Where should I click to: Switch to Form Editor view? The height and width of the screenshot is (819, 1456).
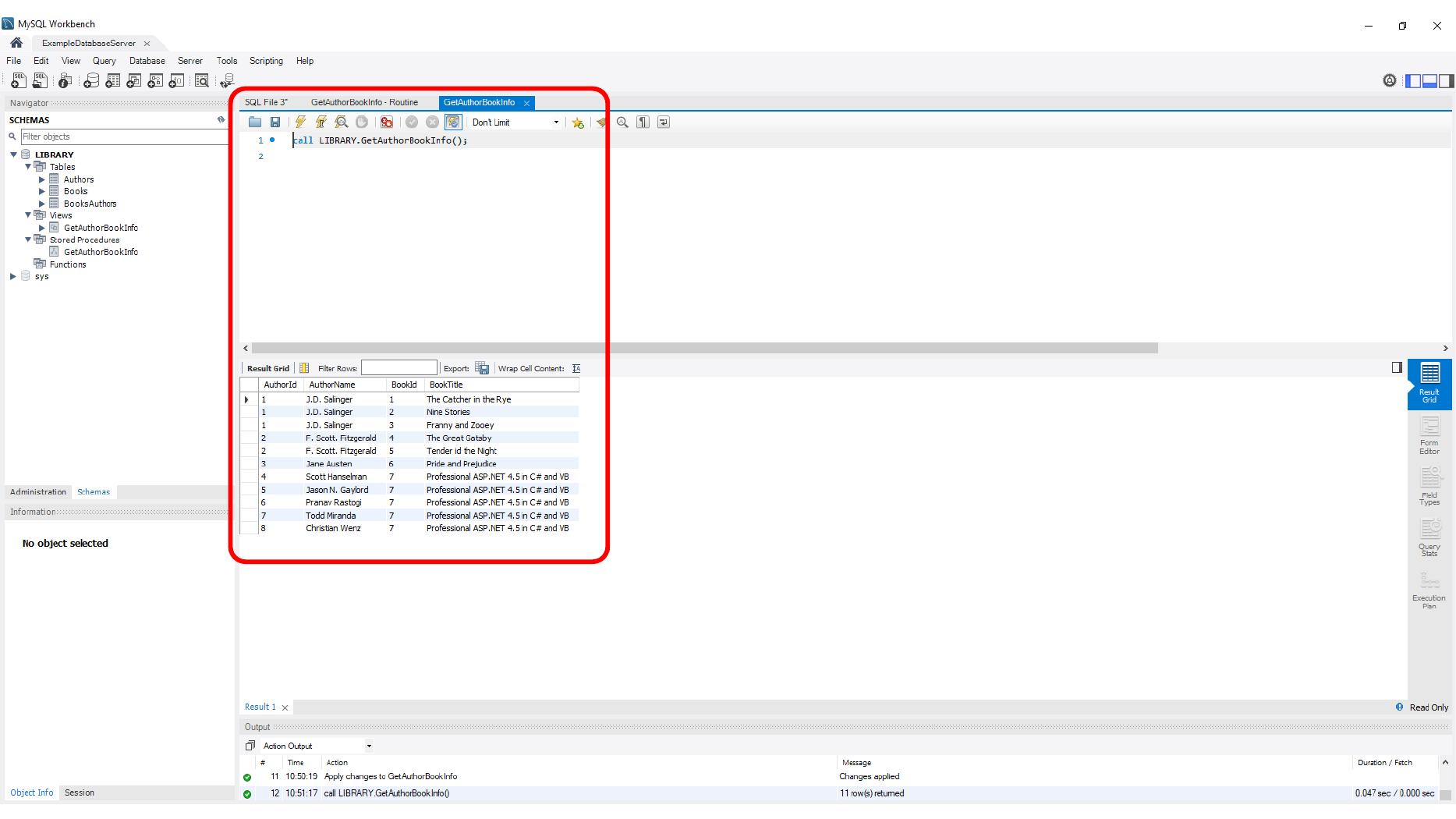click(1429, 435)
